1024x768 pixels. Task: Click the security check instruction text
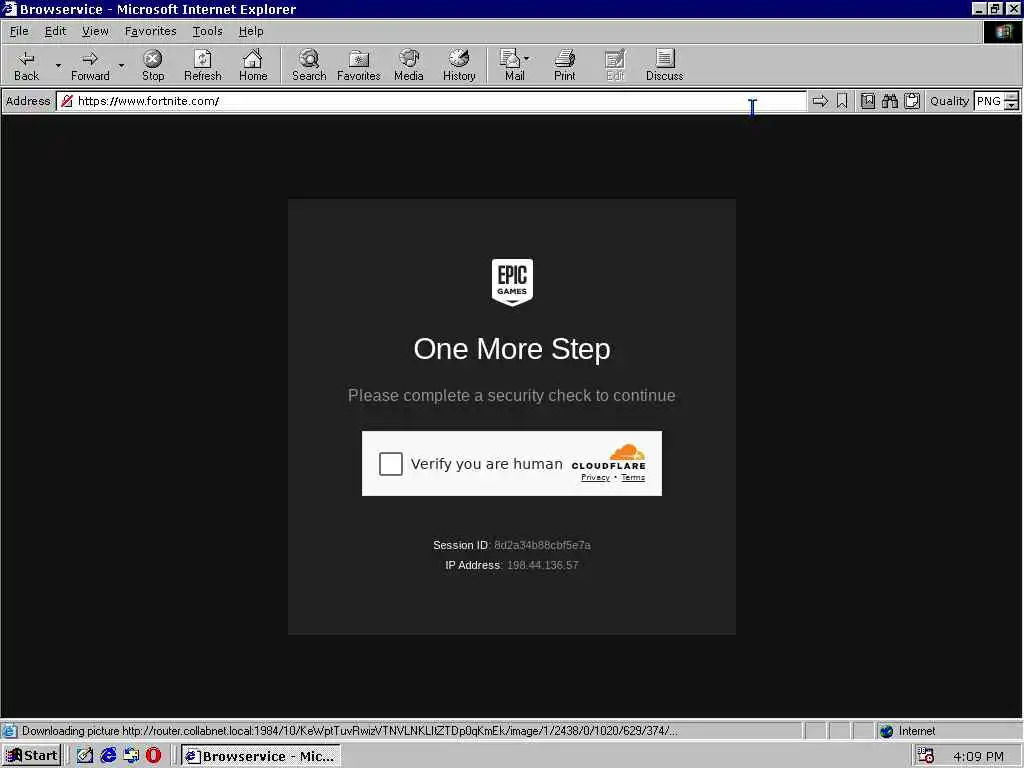point(511,396)
